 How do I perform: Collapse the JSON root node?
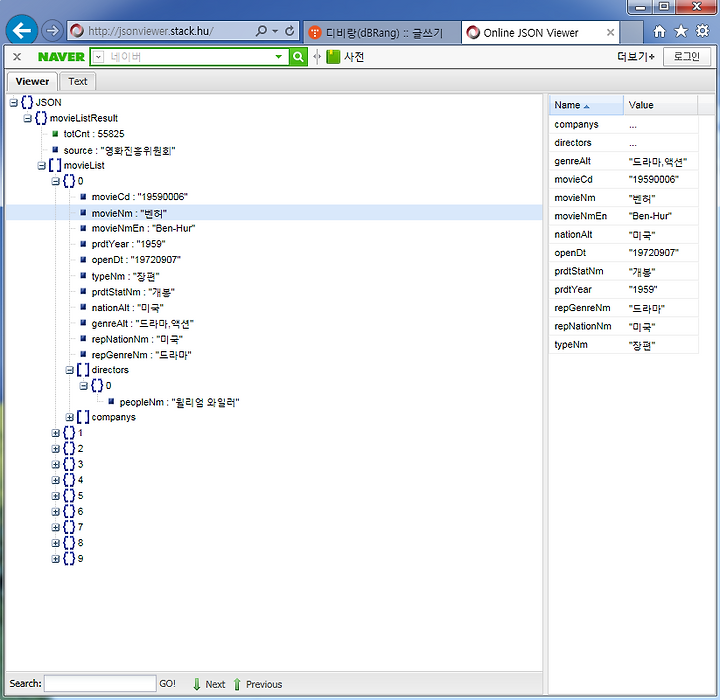point(14,102)
